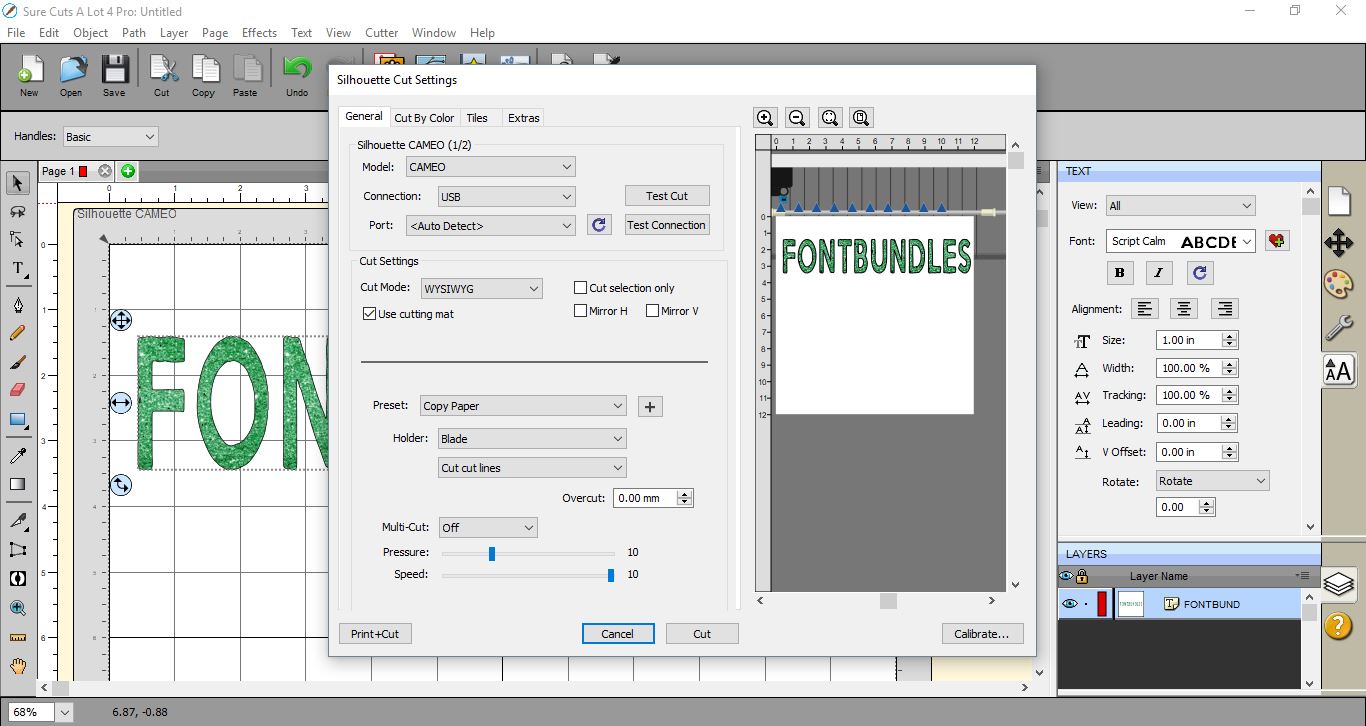Viewport: 1366px width, 726px height.
Task: Open the Fill and Stroke palette panel
Action: 1338,284
